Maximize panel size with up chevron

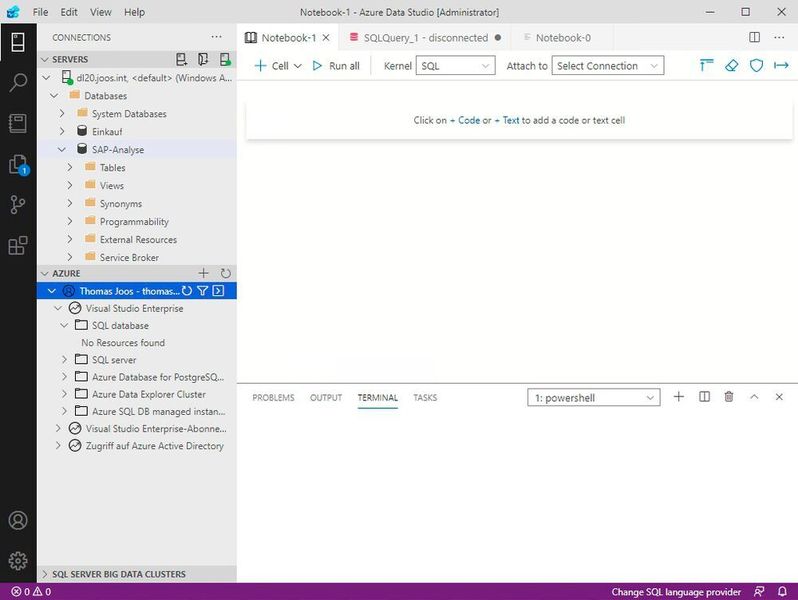[x=754, y=396]
